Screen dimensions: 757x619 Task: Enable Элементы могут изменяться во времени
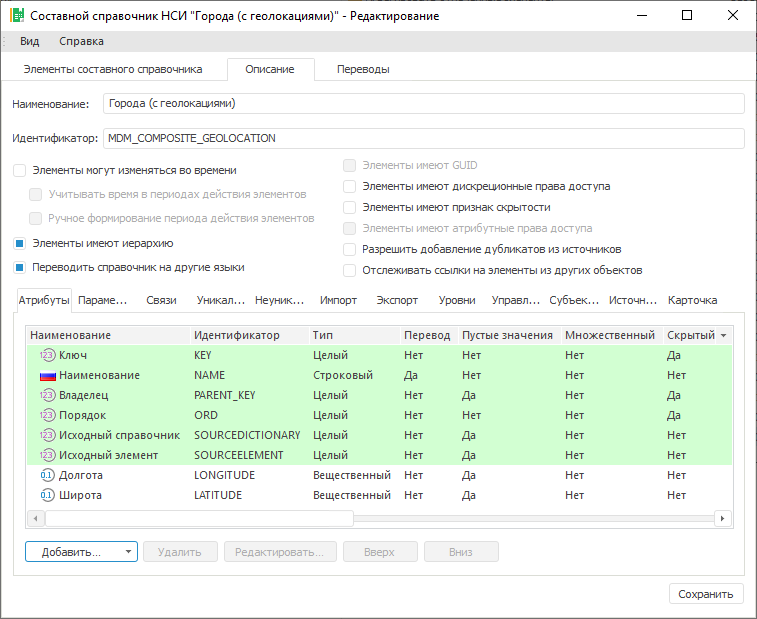(20, 171)
